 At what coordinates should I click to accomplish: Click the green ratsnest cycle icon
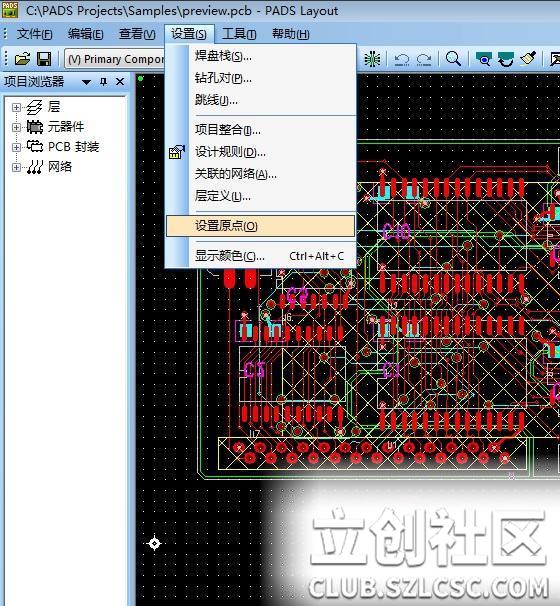[x=372, y=59]
